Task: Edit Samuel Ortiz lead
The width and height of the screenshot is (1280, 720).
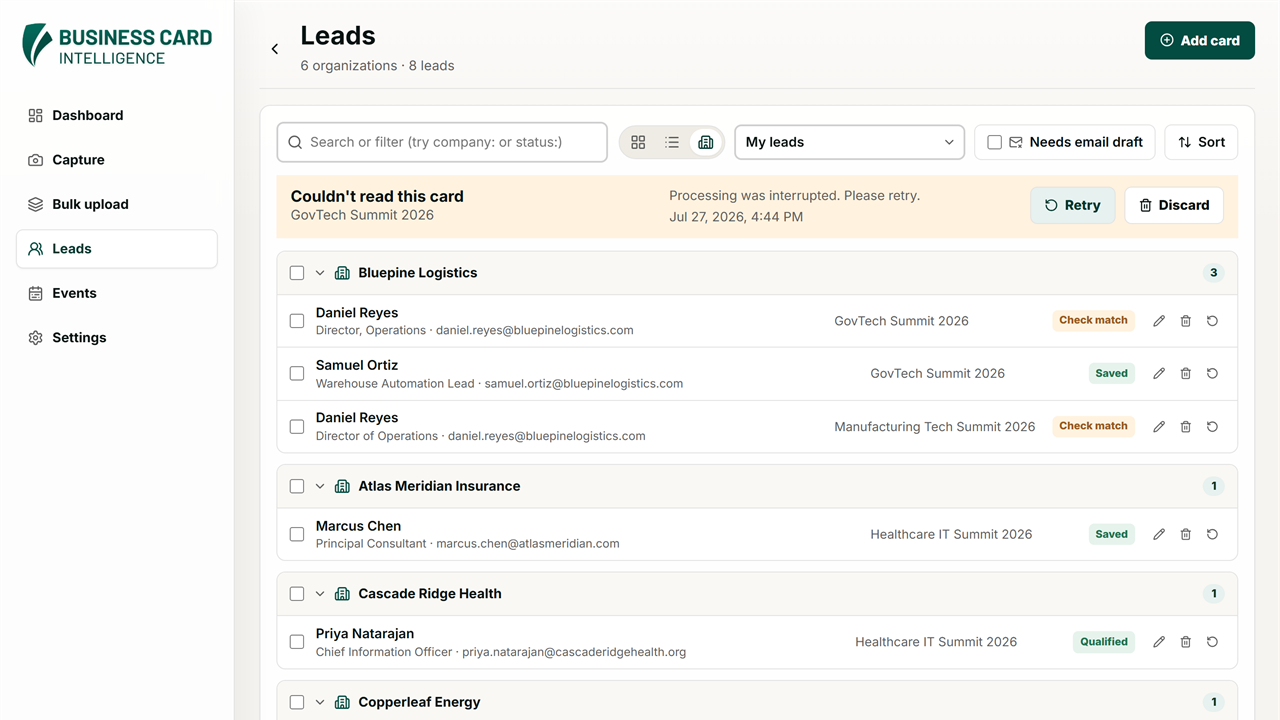Action: pyautogui.click(x=1159, y=373)
